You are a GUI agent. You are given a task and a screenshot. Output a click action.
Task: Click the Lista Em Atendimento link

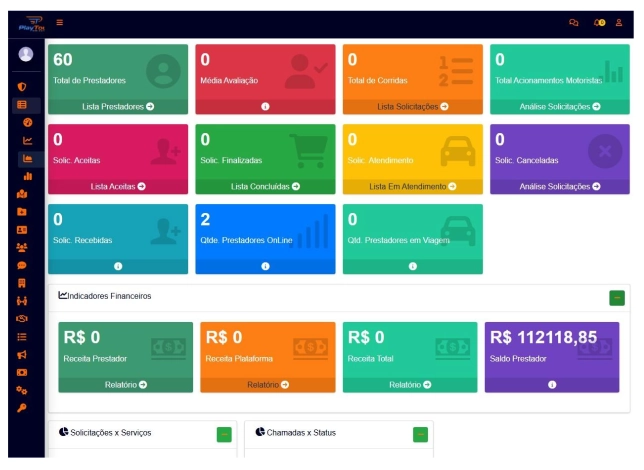(x=412, y=186)
